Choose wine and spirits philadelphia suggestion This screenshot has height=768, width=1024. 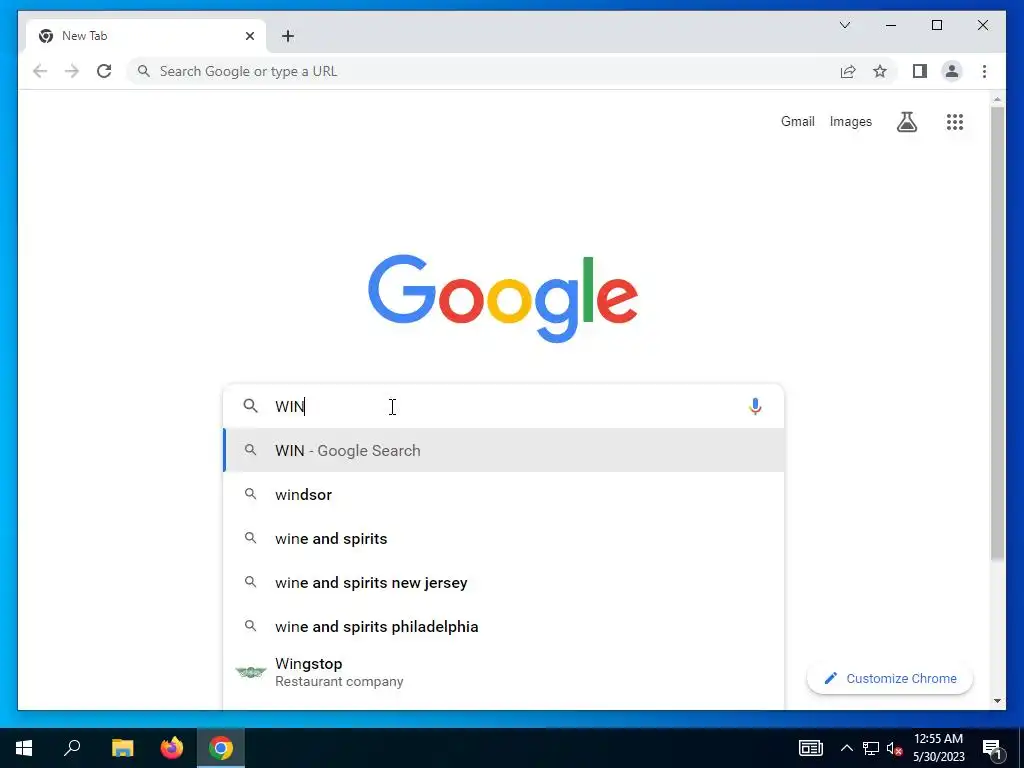point(504,626)
